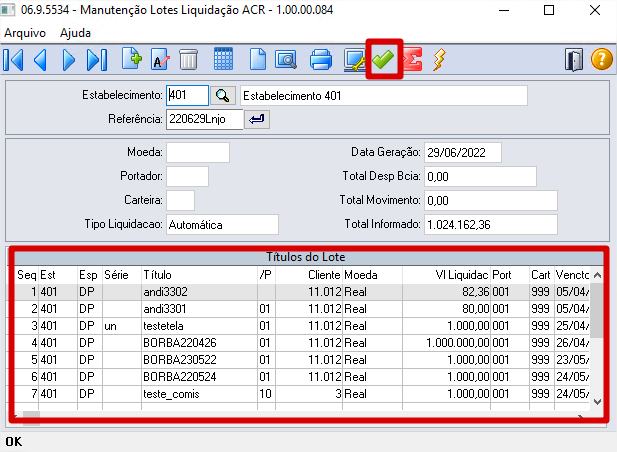Go to the previous record
The image size is (617, 452).
pyautogui.click(x=41, y=60)
